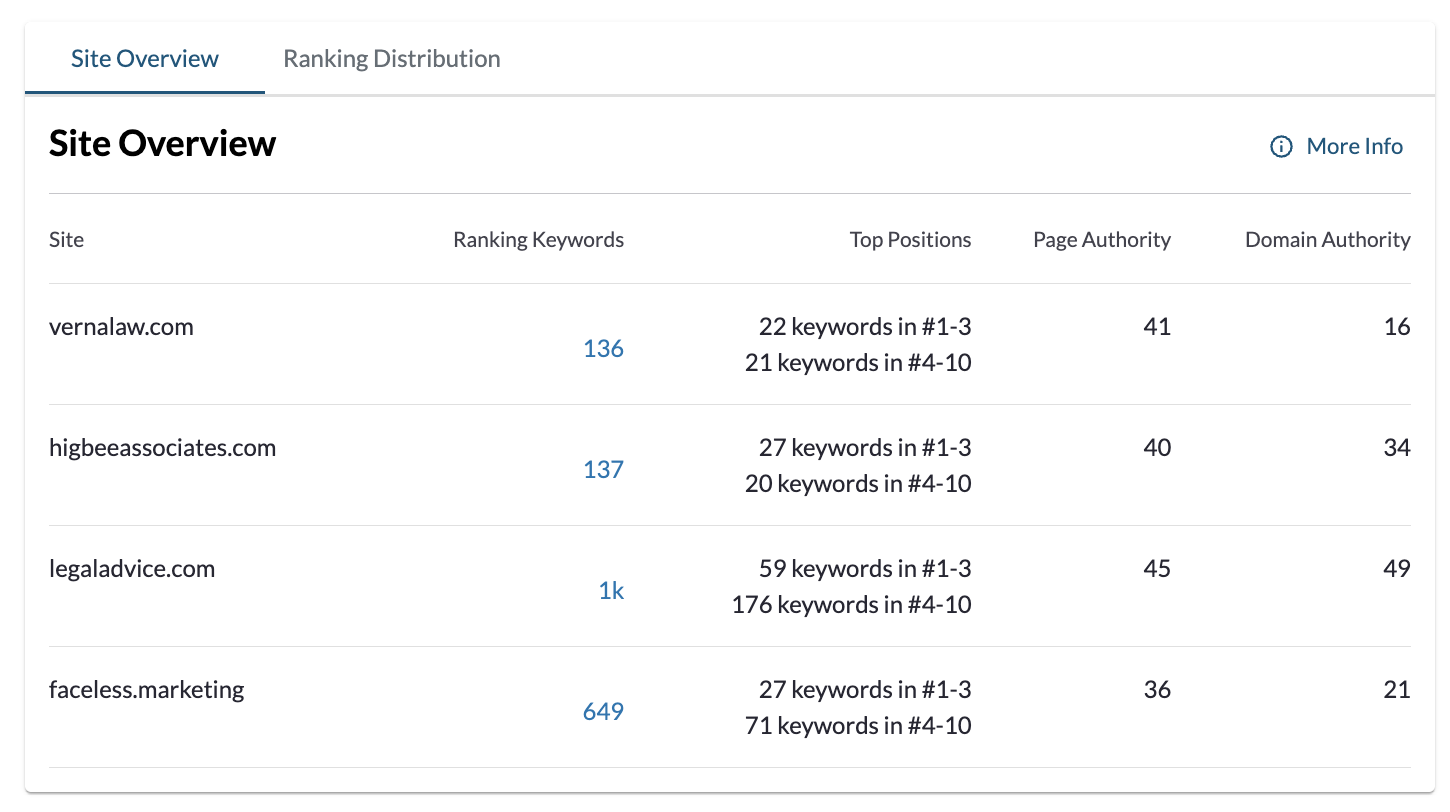Click the Domain Authority column header

pyautogui.click(x=1327, y=240)
